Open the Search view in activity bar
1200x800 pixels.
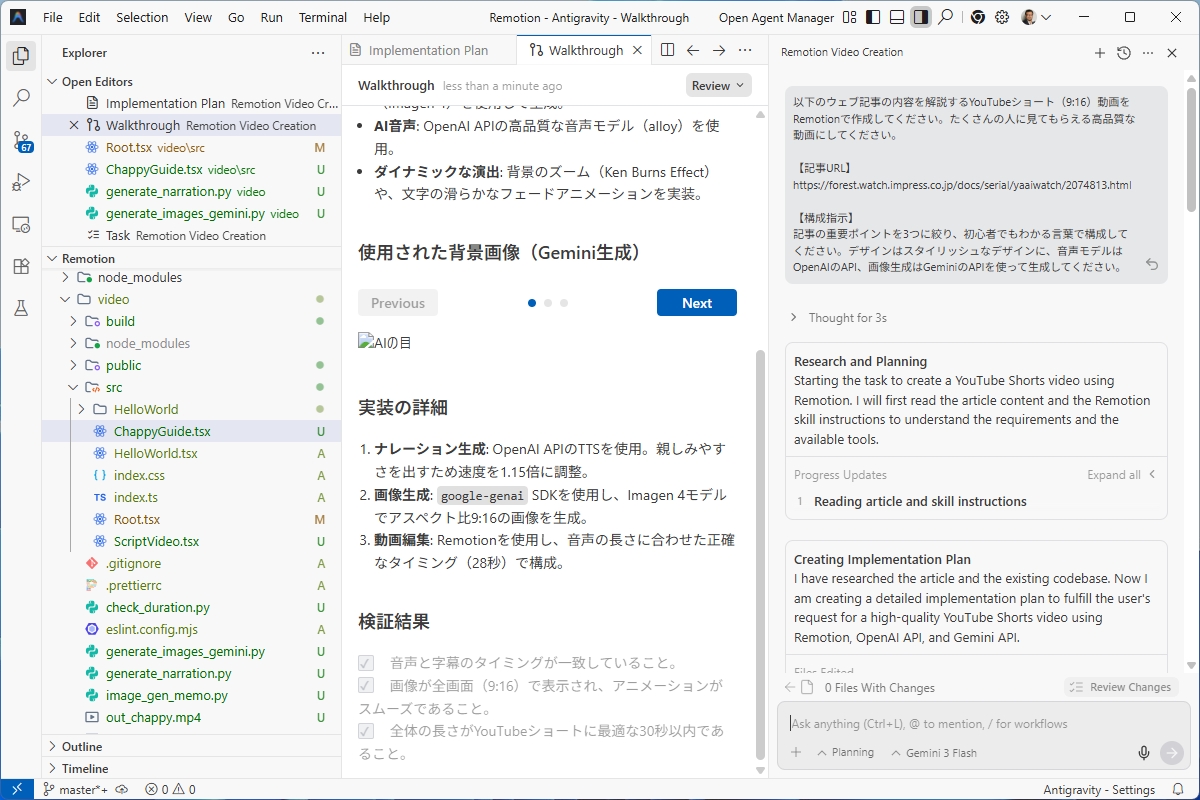(20, 98)
